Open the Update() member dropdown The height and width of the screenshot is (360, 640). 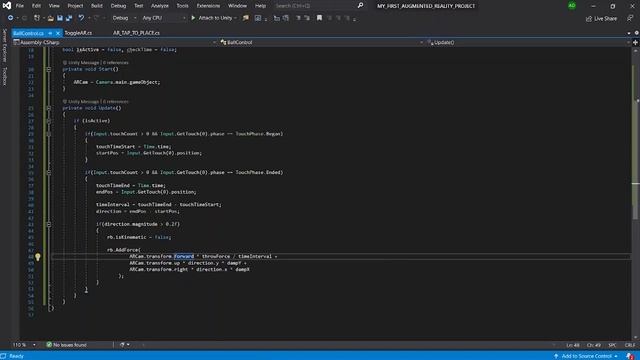pos(528,42)
